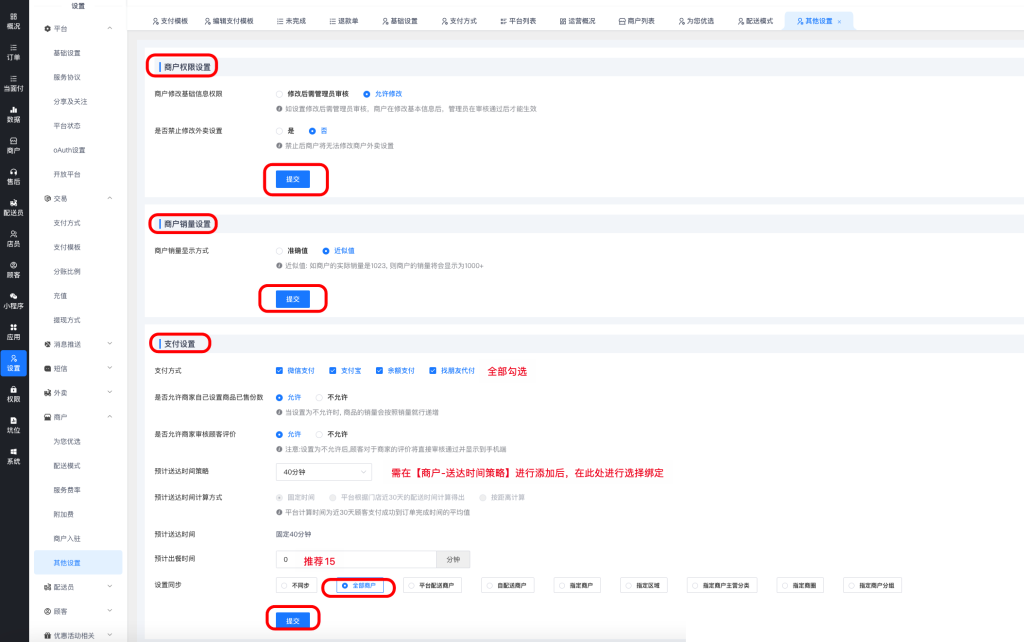Open the 数据 data sidebar icon
This screenshot has width=1024, height=642.
13,114
